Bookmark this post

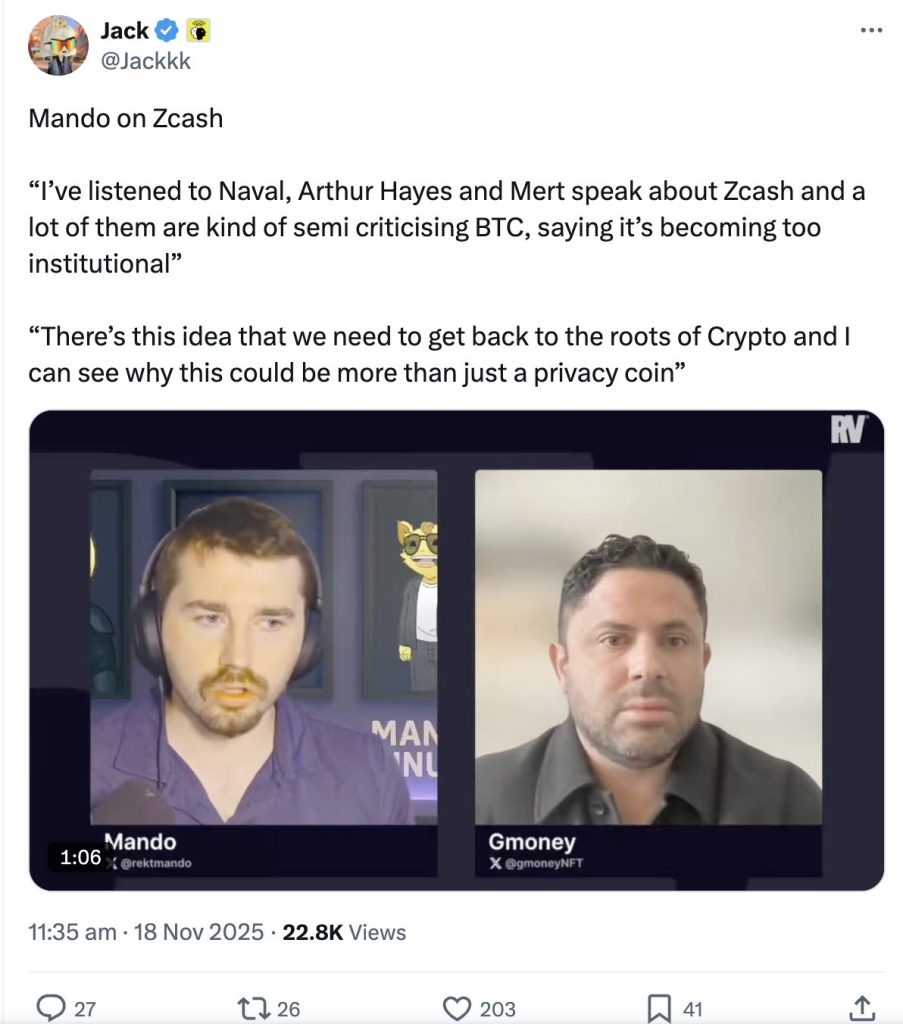click(x=658, y=1008)
